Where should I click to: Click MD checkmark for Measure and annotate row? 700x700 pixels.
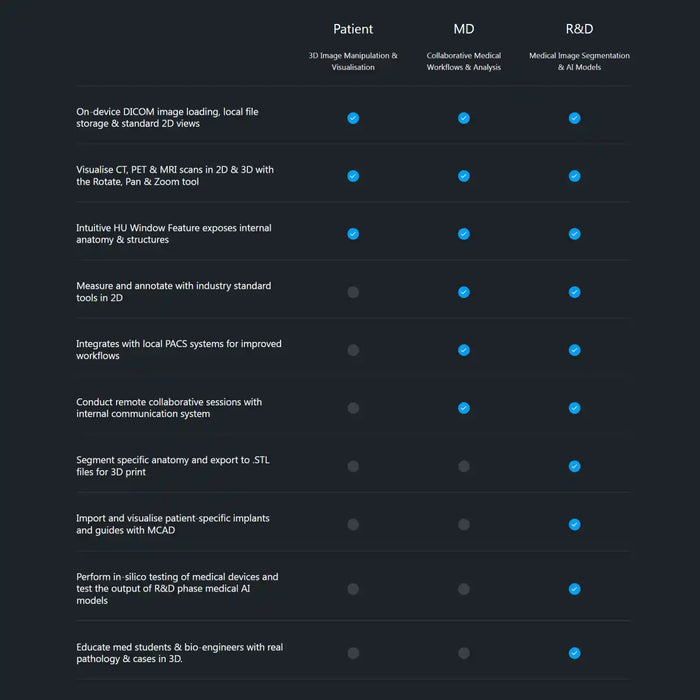(x=464, y=292)
